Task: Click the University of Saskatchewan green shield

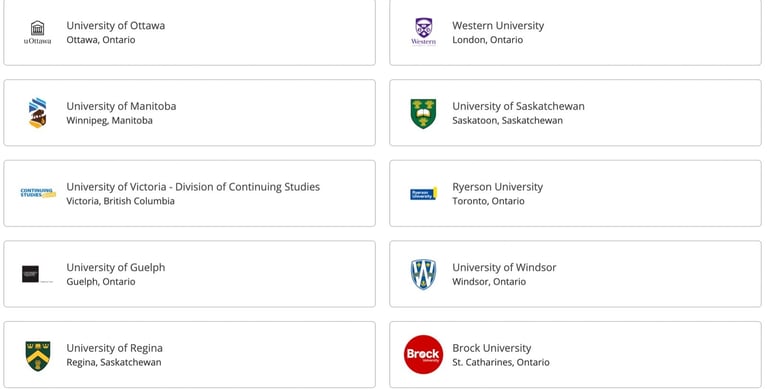Action: (x=423, y=113)
